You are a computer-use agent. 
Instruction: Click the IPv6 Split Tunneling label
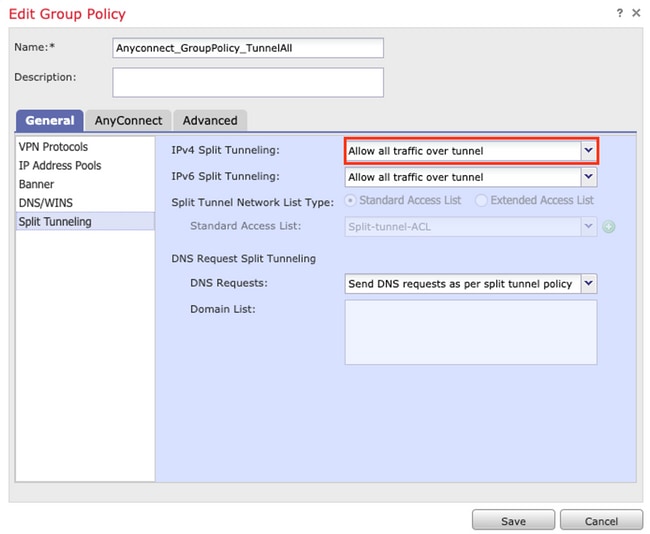click(x=226, y=177)
